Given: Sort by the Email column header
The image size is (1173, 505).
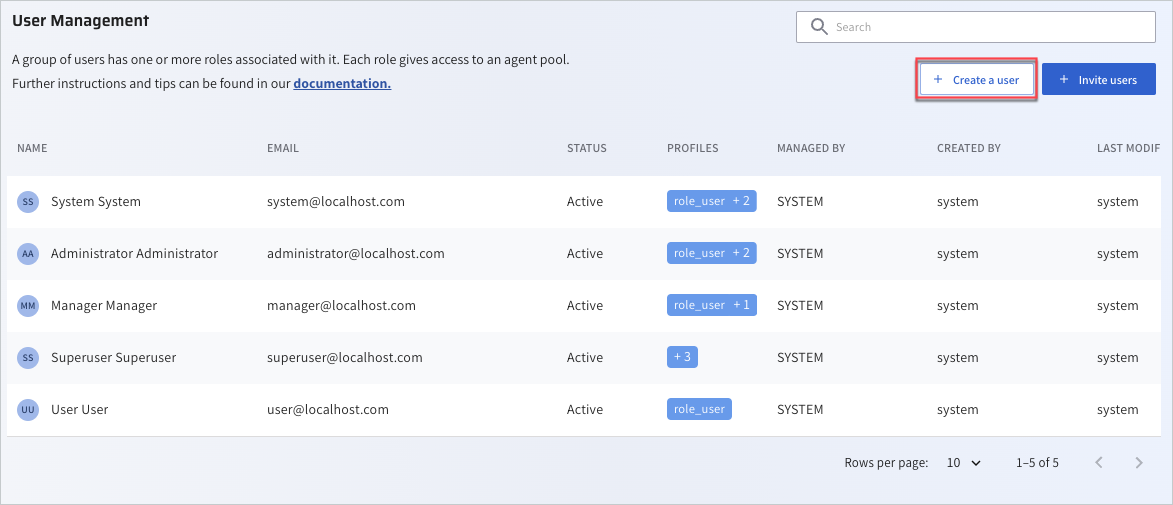Looking at the screenshot, I should (x=283, y=148).
